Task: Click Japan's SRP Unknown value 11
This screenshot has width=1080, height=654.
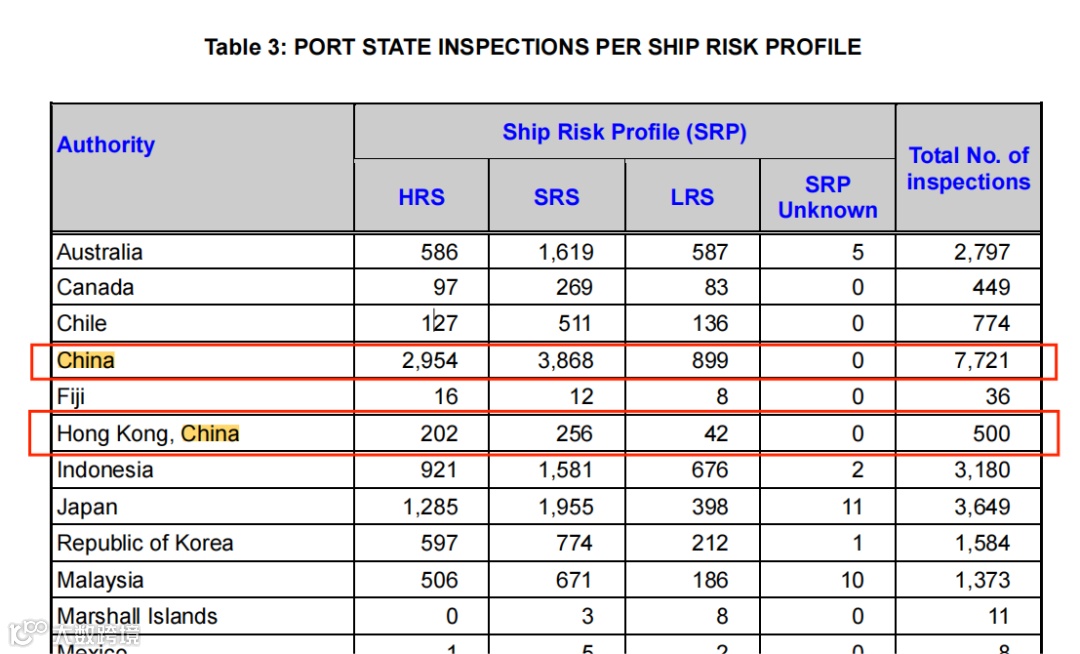Action: [x=851, y=507]
